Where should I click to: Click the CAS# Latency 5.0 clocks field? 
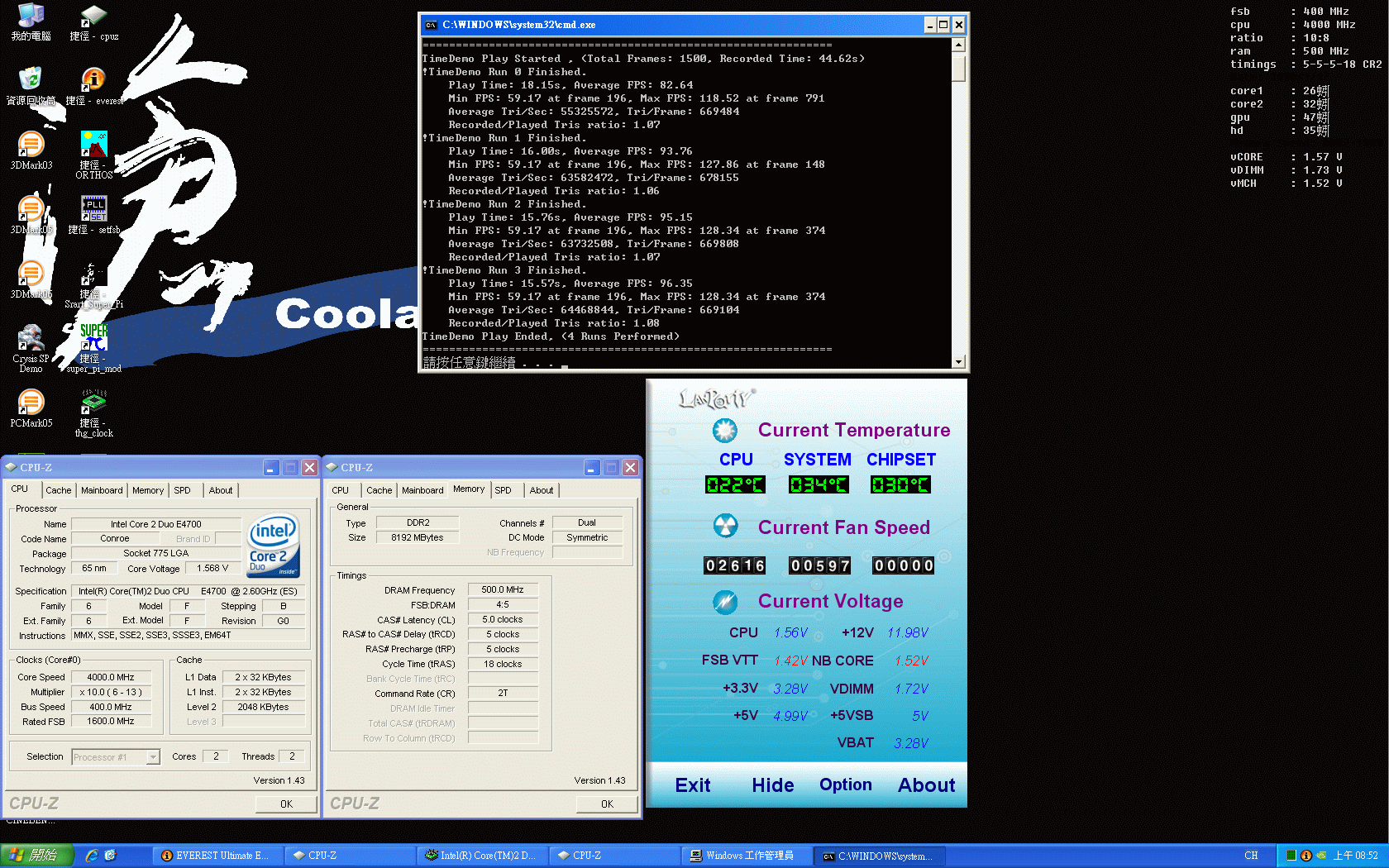click(x=503, y=619)
